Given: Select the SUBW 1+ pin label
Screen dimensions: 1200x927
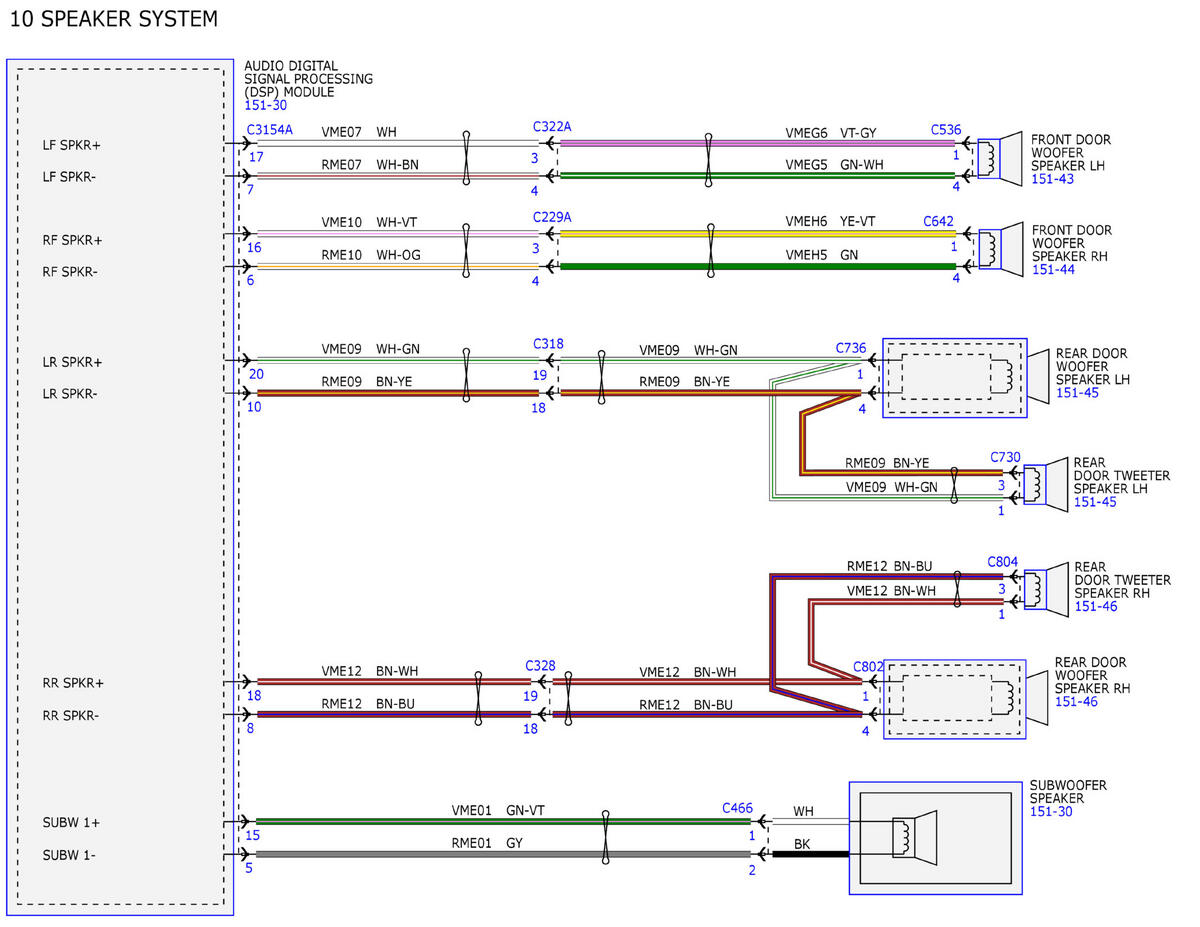Looking at the screenshot, I should pyautogui.click(x=72, y=823).
